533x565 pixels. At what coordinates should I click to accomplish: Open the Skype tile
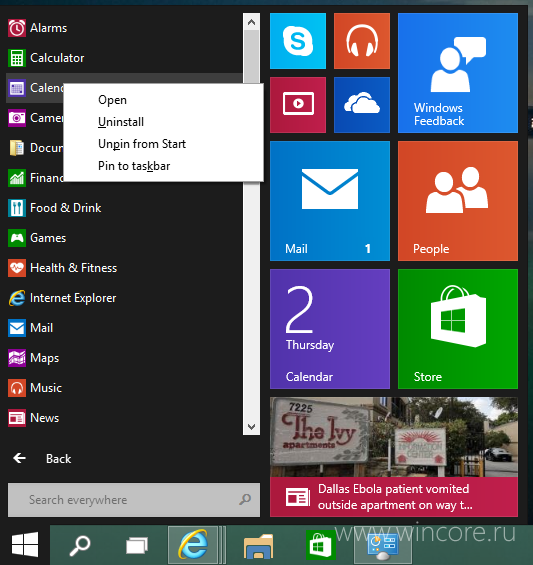pyautogui.click(x=298, y=41)
